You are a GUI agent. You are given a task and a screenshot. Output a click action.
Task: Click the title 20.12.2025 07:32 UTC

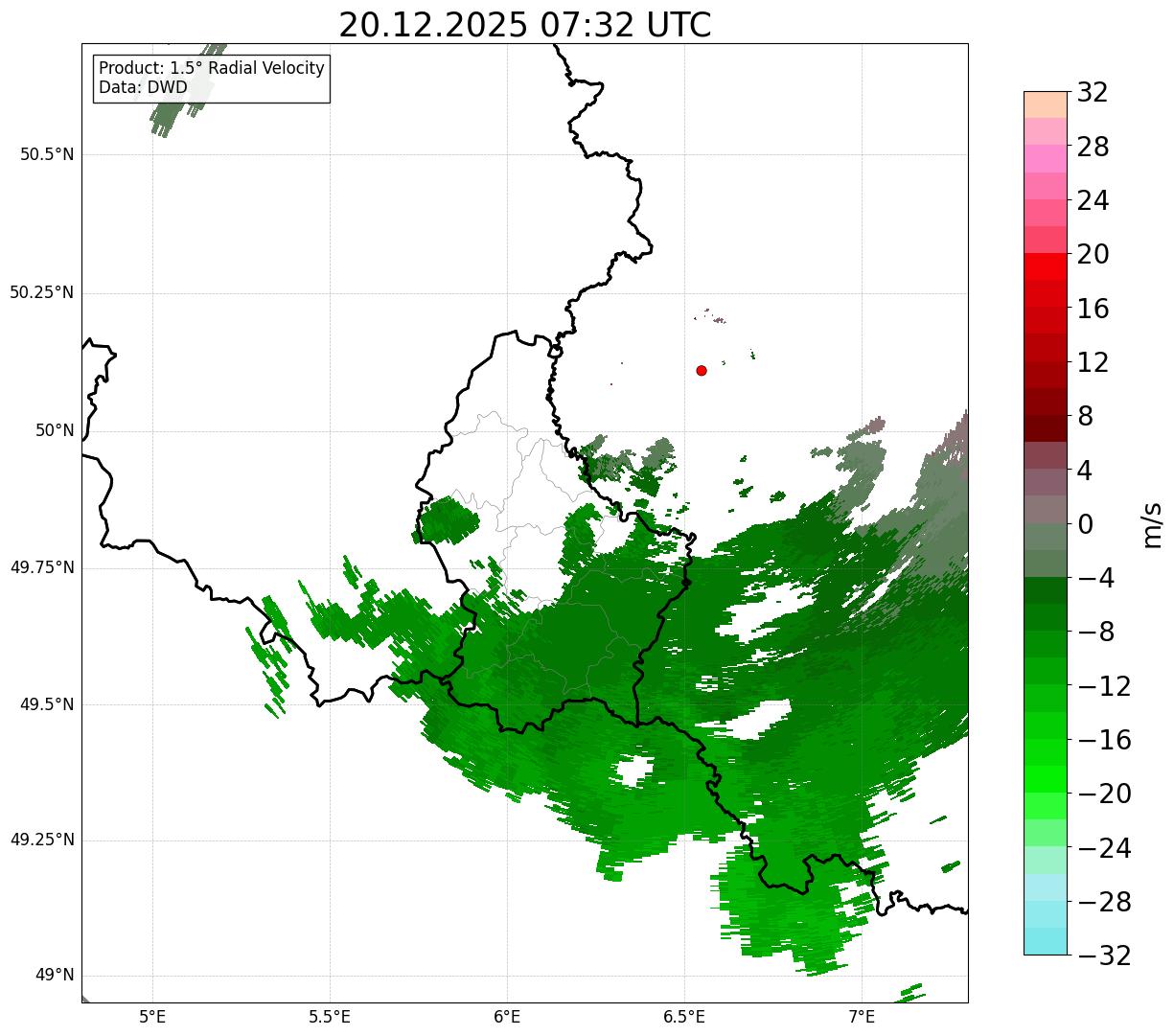(525, 25)
